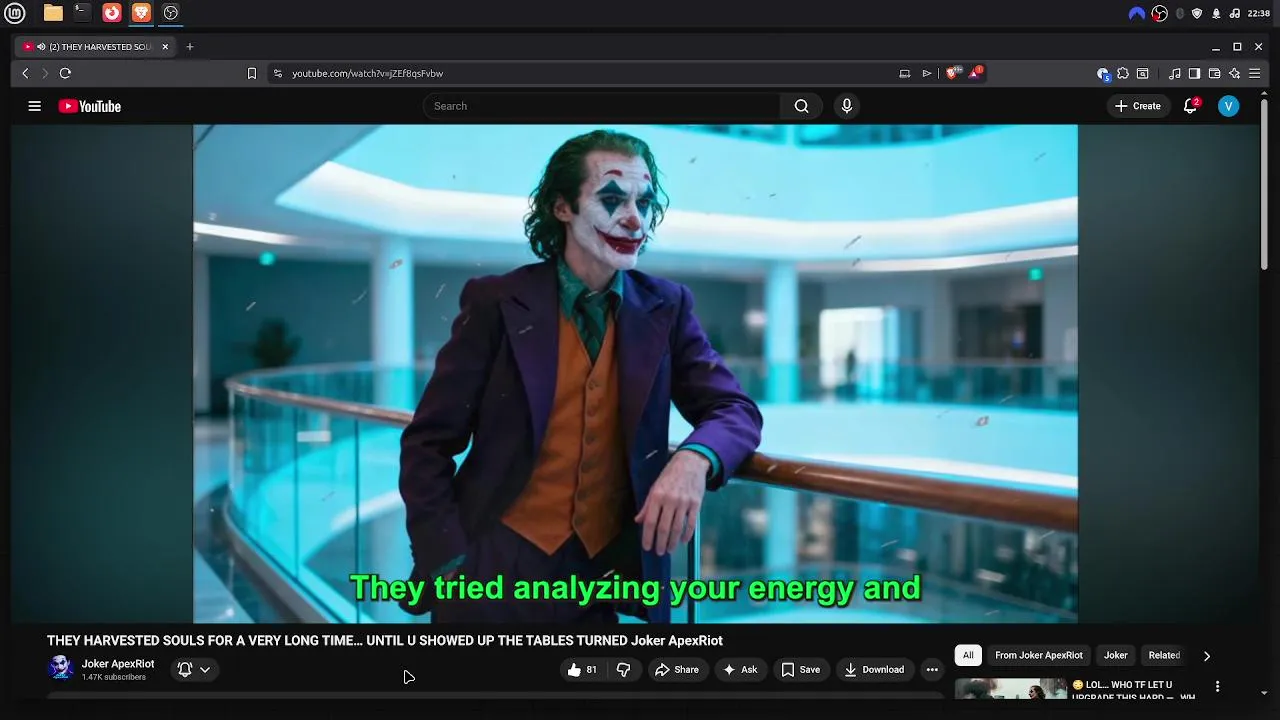Like the video with thumbs up
1280x720 pixels.
(582, 670)
